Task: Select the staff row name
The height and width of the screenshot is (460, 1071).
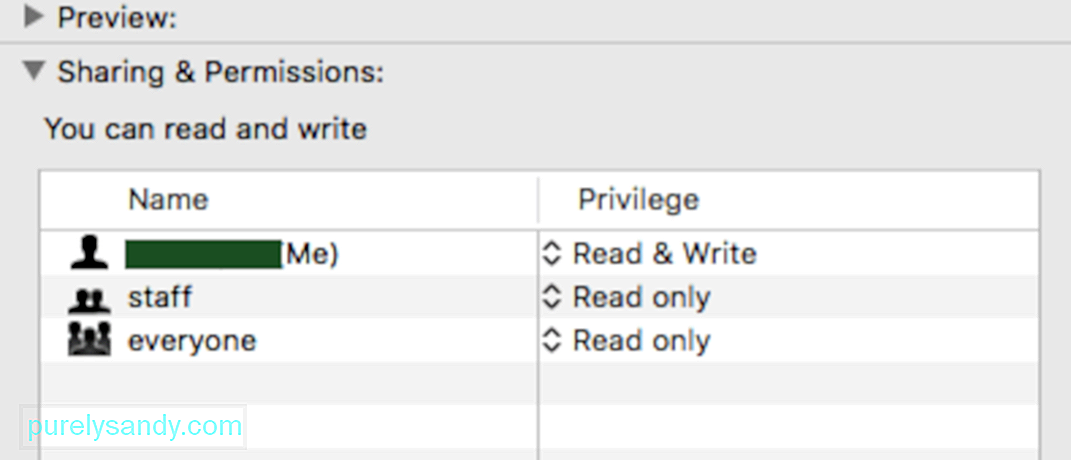Action: click(160, 297)
